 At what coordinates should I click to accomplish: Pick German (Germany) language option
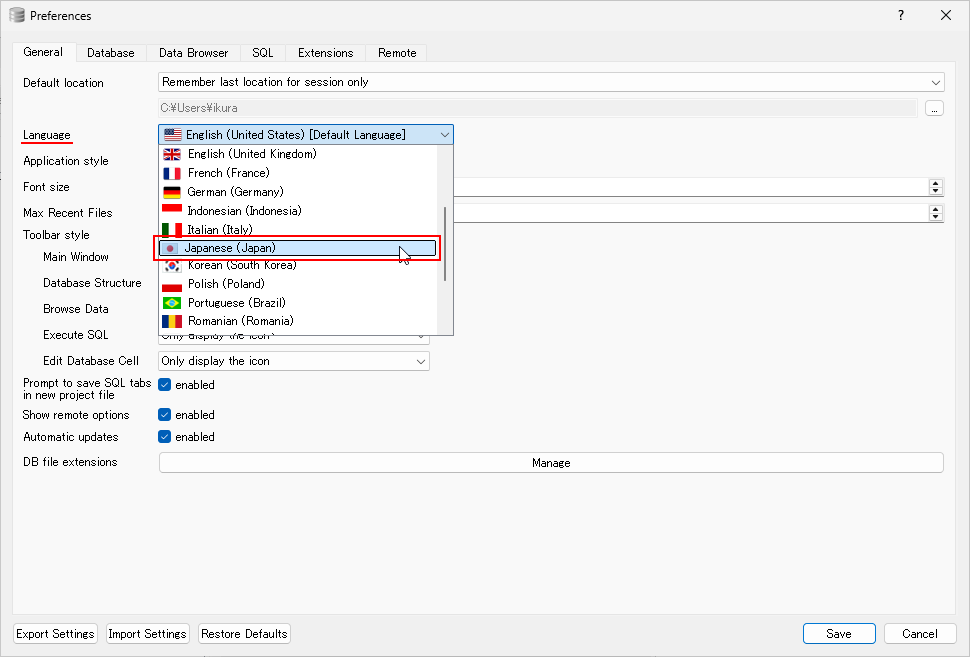(235, 192)
